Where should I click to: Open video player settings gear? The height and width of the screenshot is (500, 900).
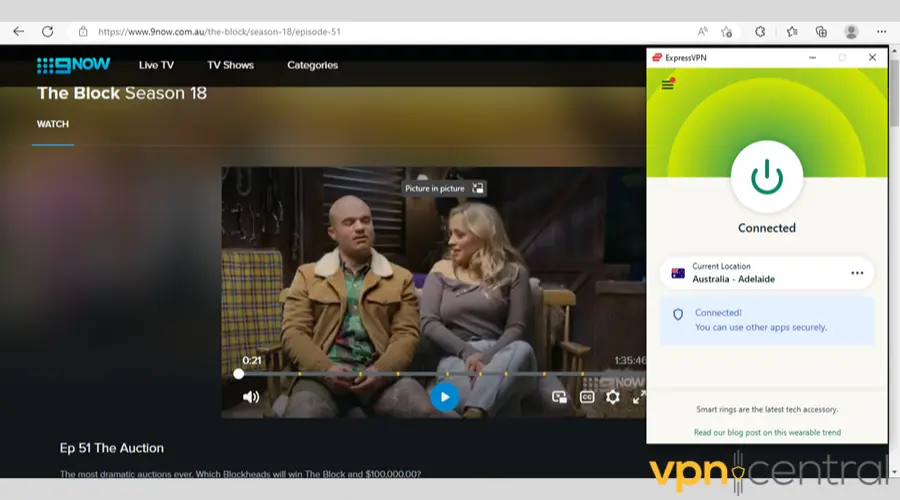612,397
